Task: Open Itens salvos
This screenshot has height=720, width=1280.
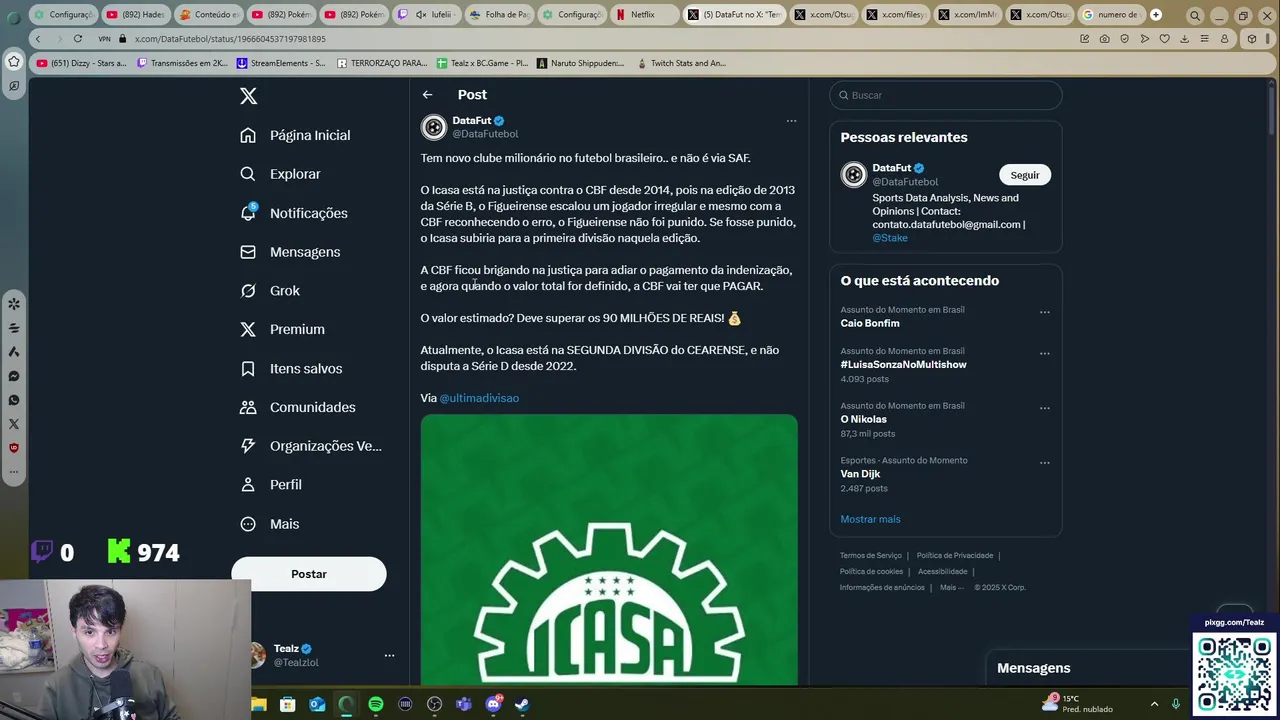Action: click(x=291, y=368)
